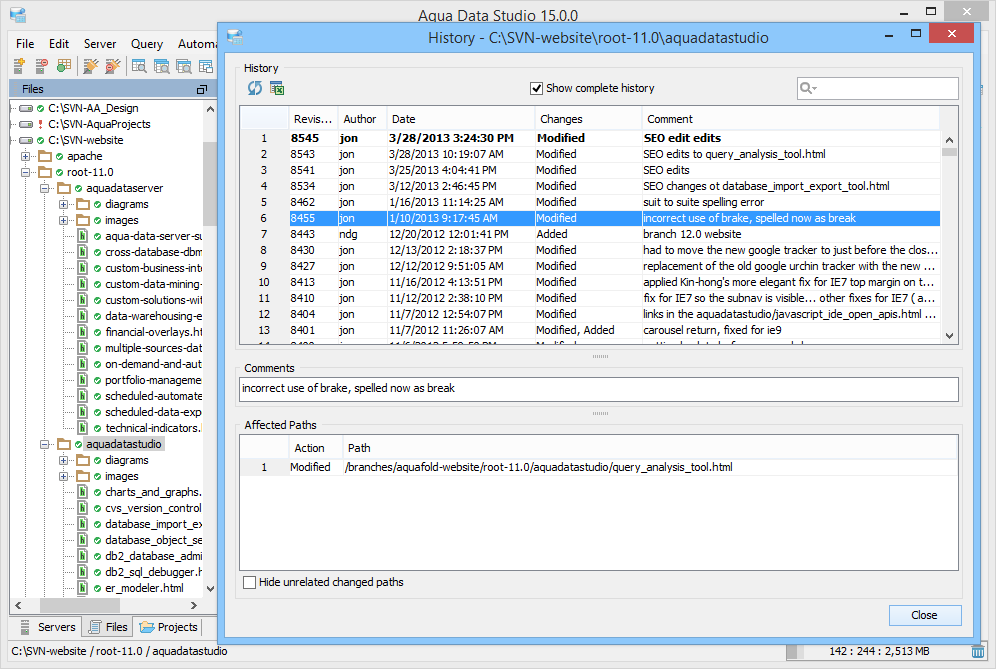Screen dimensions: 996x669
Task: Click Export to Excel icon in History
Action: (277, 88)
